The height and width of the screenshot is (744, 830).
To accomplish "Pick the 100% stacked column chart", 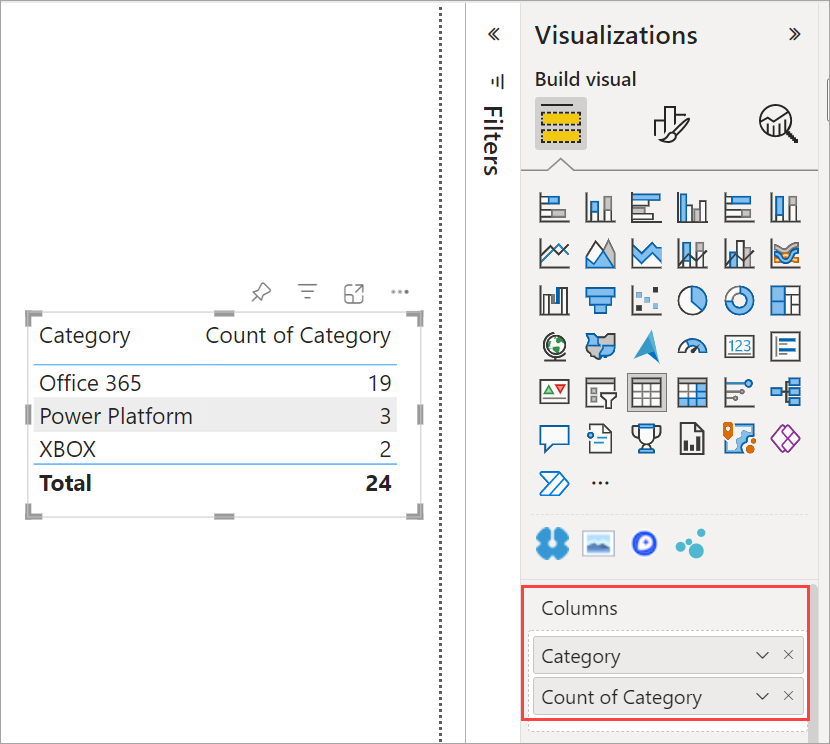I will [786, 207].
